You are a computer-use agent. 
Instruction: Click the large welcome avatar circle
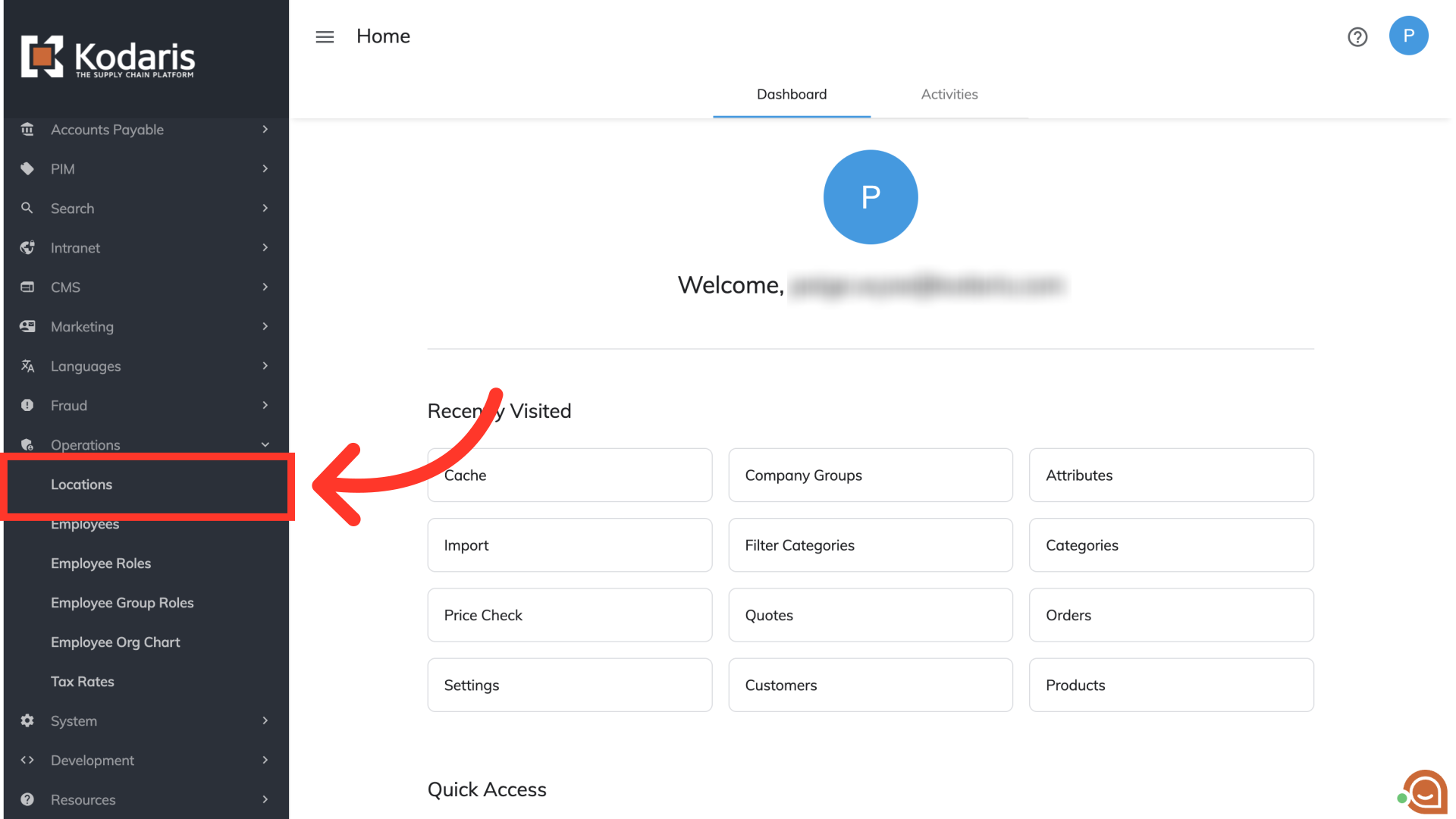(x=871, y=197)
